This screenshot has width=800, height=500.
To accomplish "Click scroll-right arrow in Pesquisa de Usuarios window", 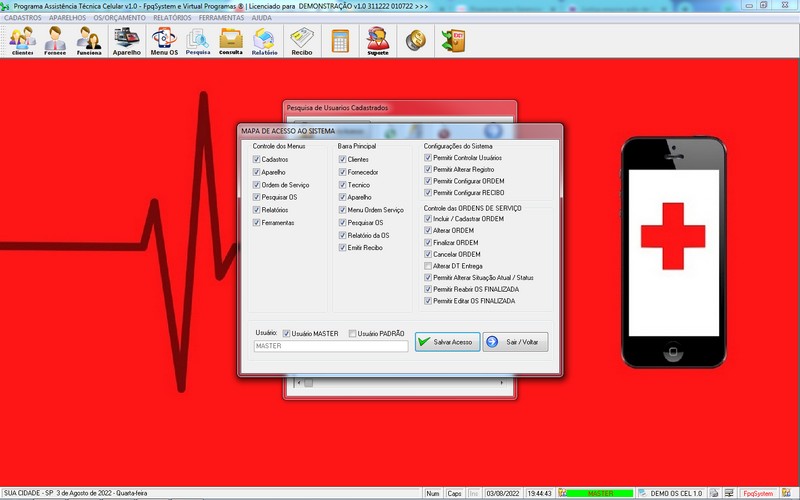I will 502,383.
